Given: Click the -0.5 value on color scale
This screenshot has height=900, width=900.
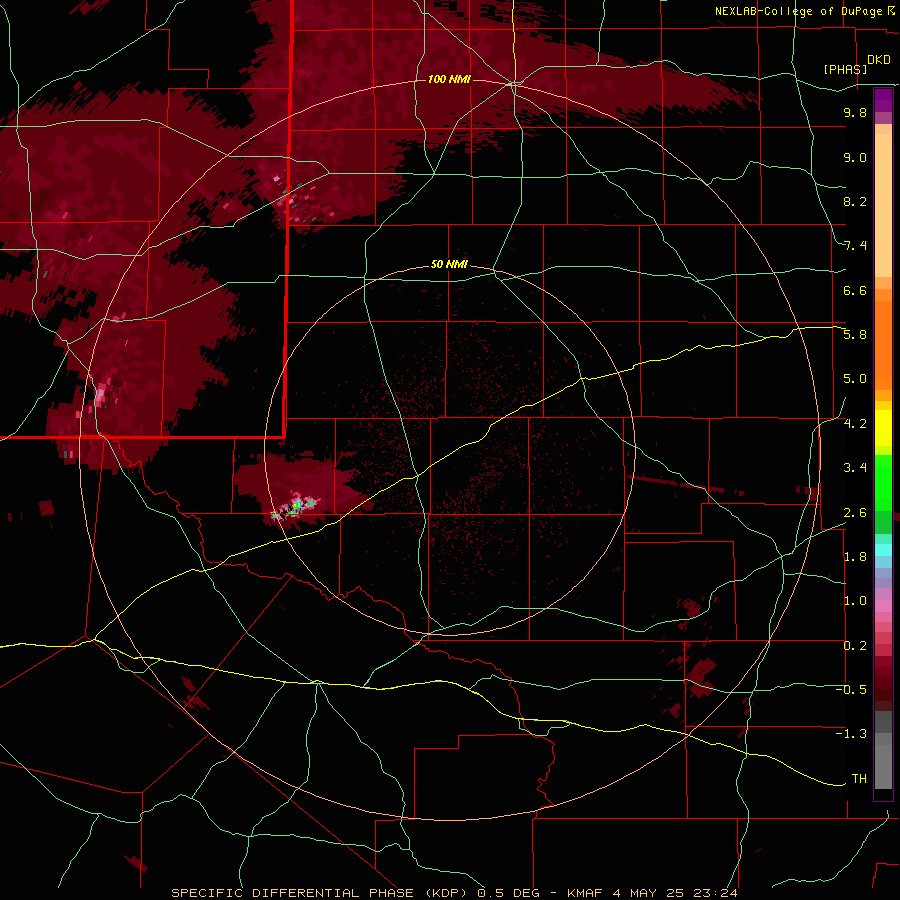Looking at the screenshot, I should click(851, 690).
